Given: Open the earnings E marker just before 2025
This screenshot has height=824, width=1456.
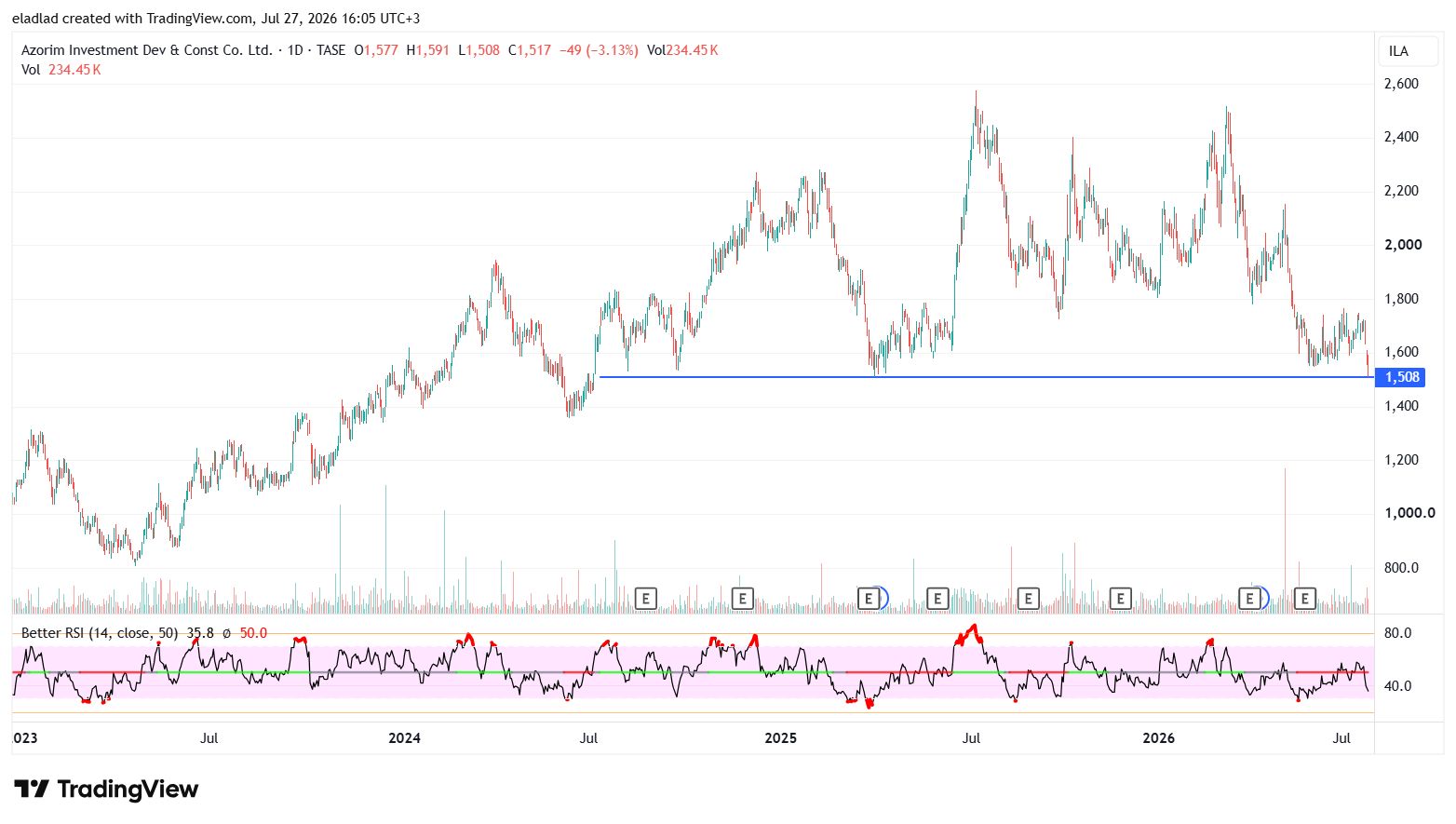Looking at the screenshot, I should pos(742,599).
